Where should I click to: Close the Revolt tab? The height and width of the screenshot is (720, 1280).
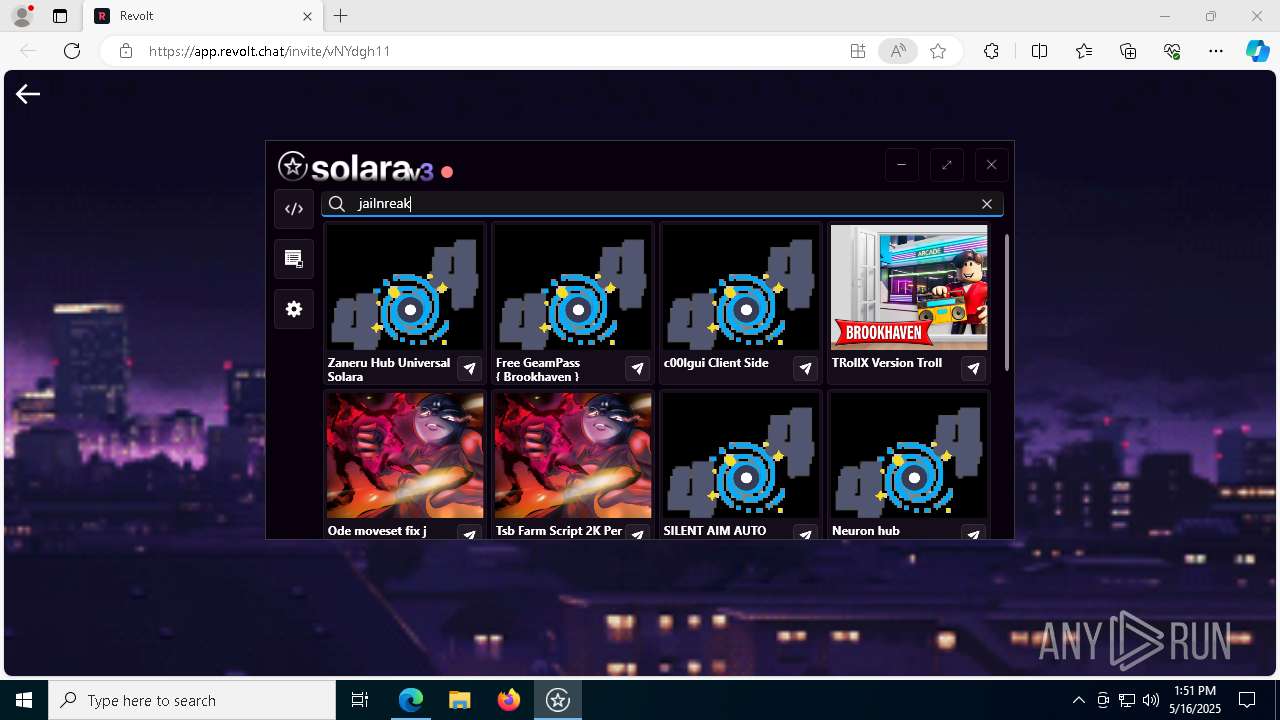click(308, 16)
